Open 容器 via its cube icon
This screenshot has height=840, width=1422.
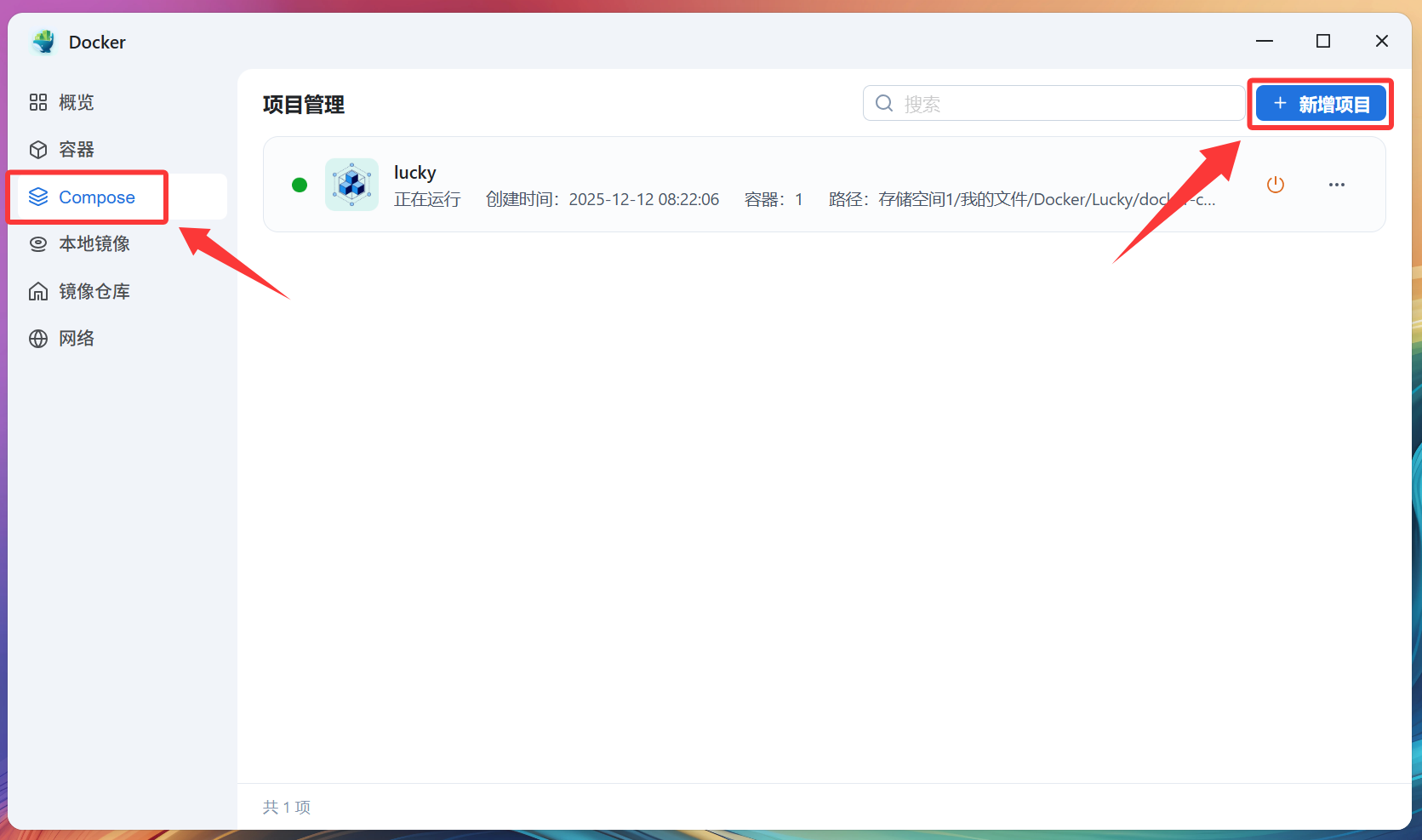coord(38,150)
